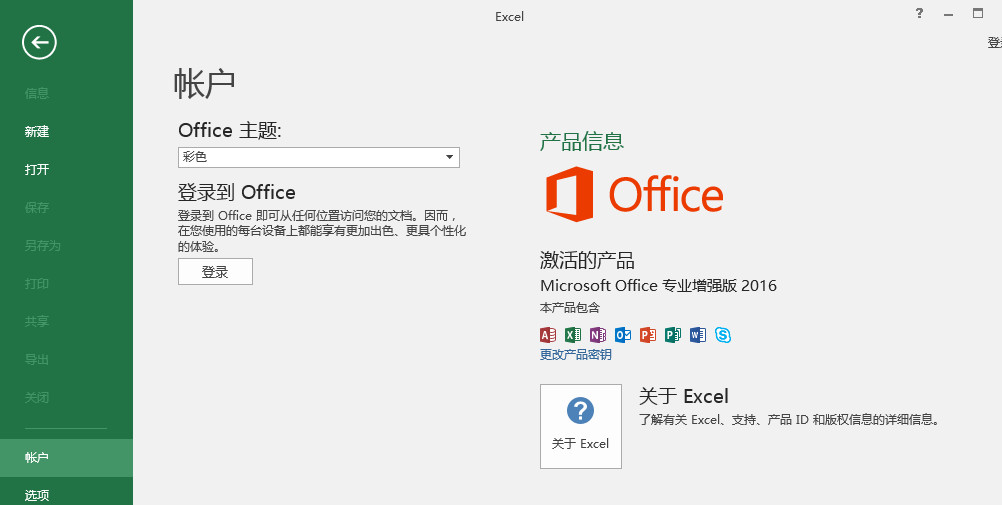Click the Excel app icon under 本产品包含
1002x505 pixels.
point(573,334)
